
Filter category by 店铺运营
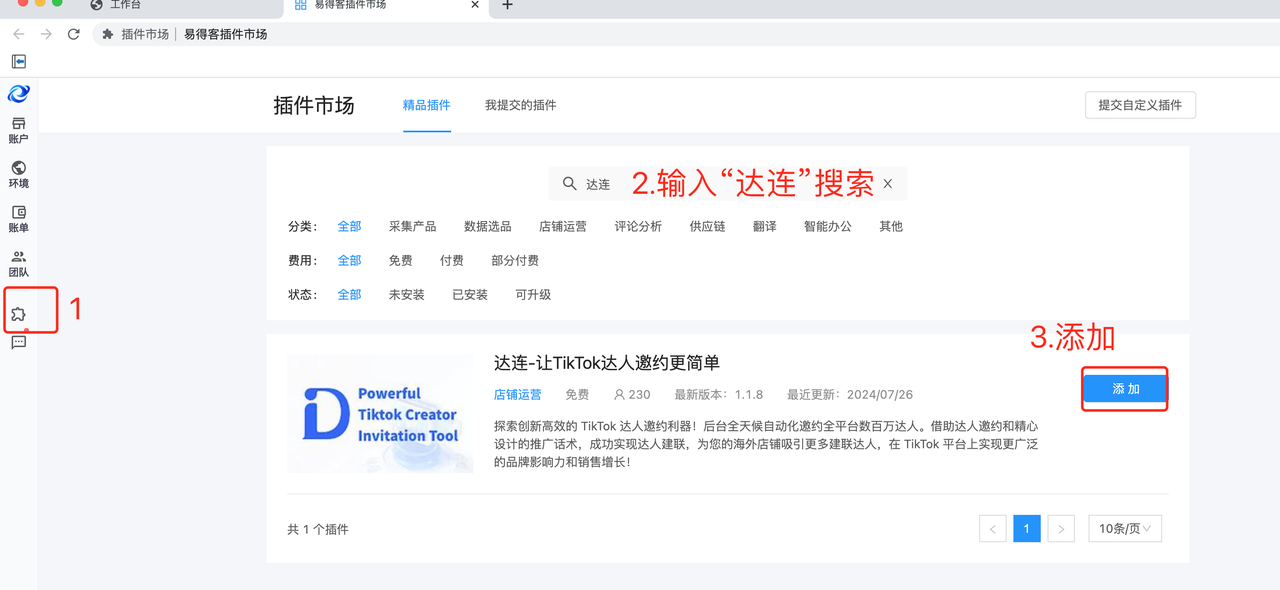[563, 227]
